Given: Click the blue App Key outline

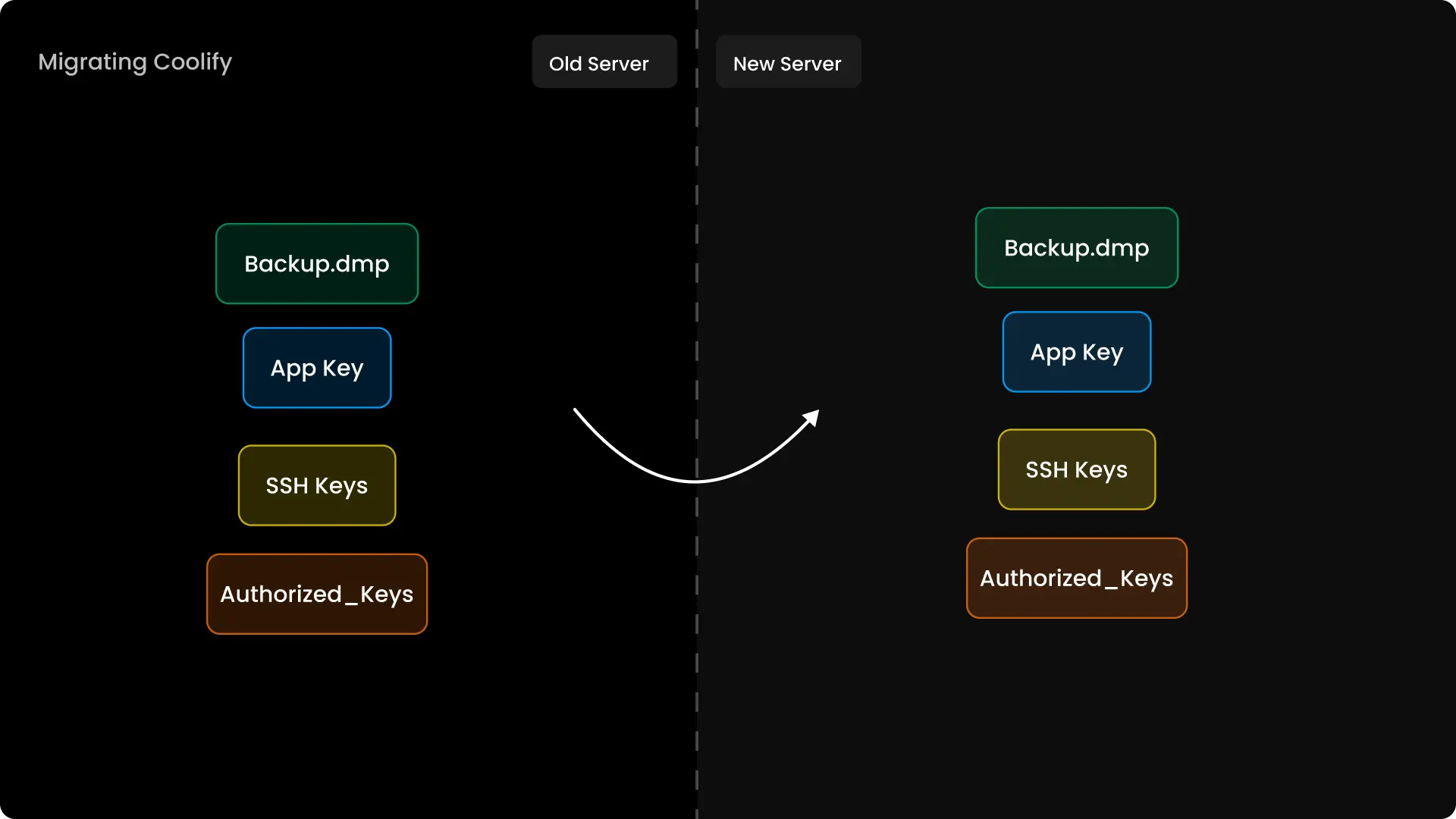Looking at the screenshot, I should tap(316, 328).
